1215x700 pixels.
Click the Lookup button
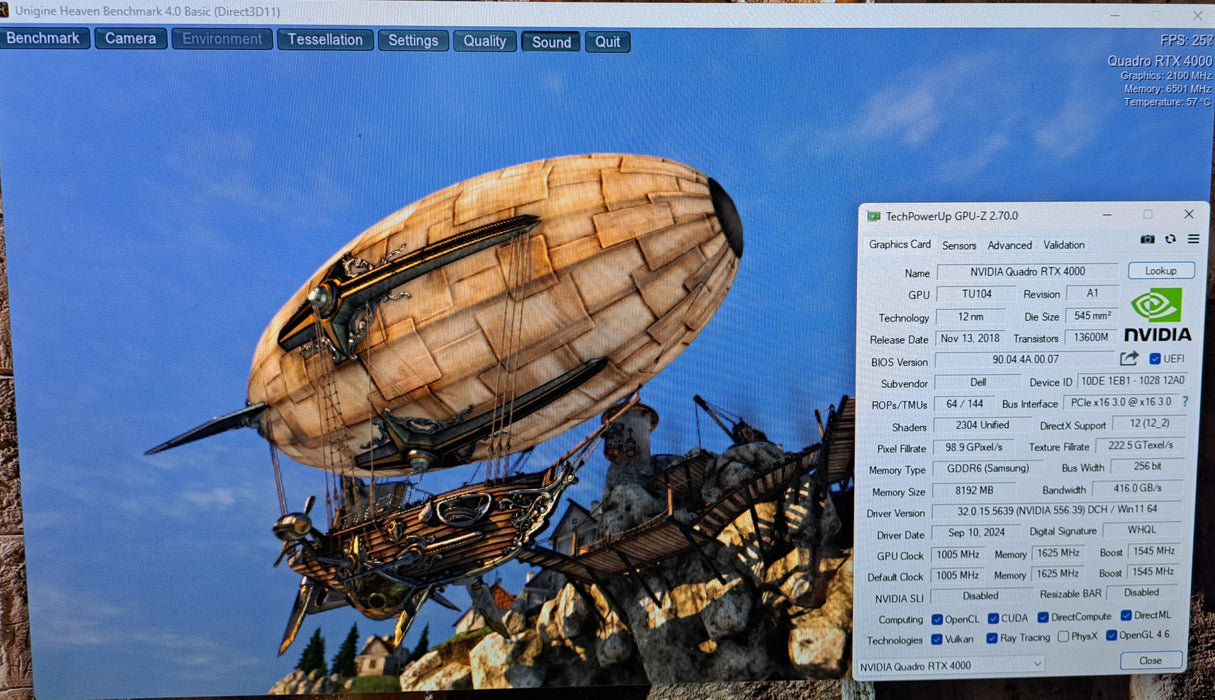click(x=1161, y=271)
